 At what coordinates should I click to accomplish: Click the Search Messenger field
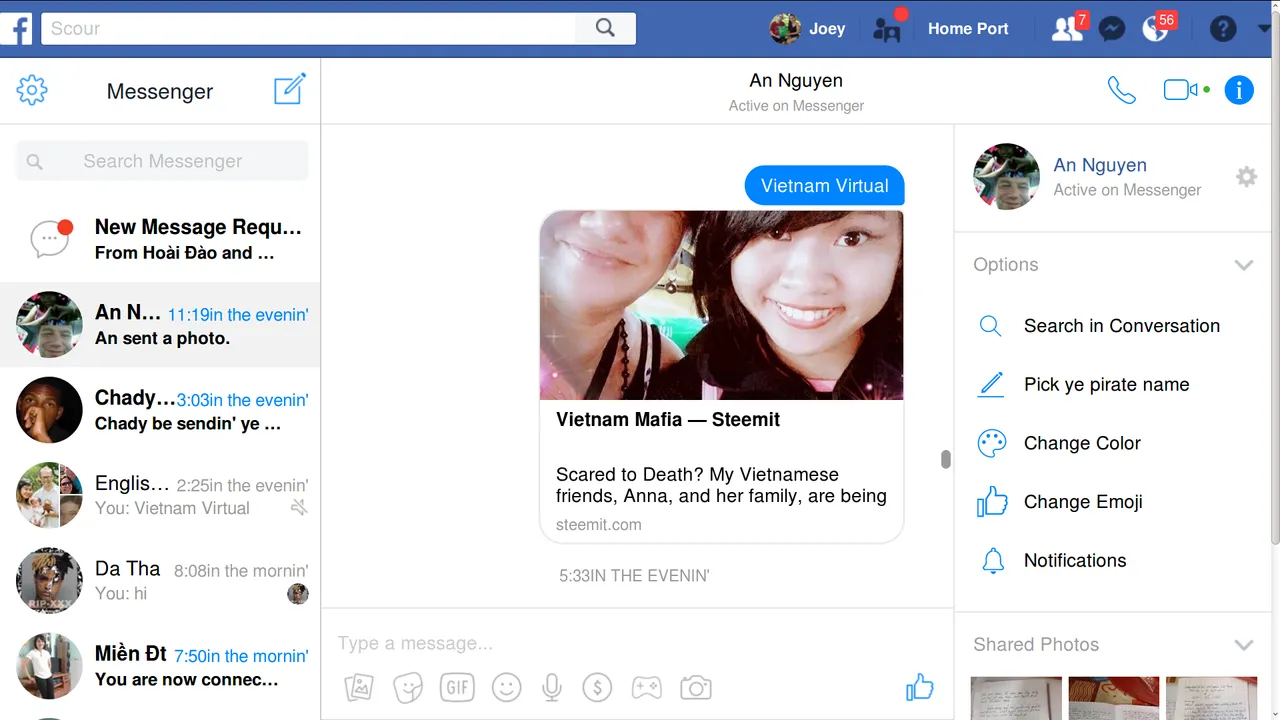click(162, 161)
